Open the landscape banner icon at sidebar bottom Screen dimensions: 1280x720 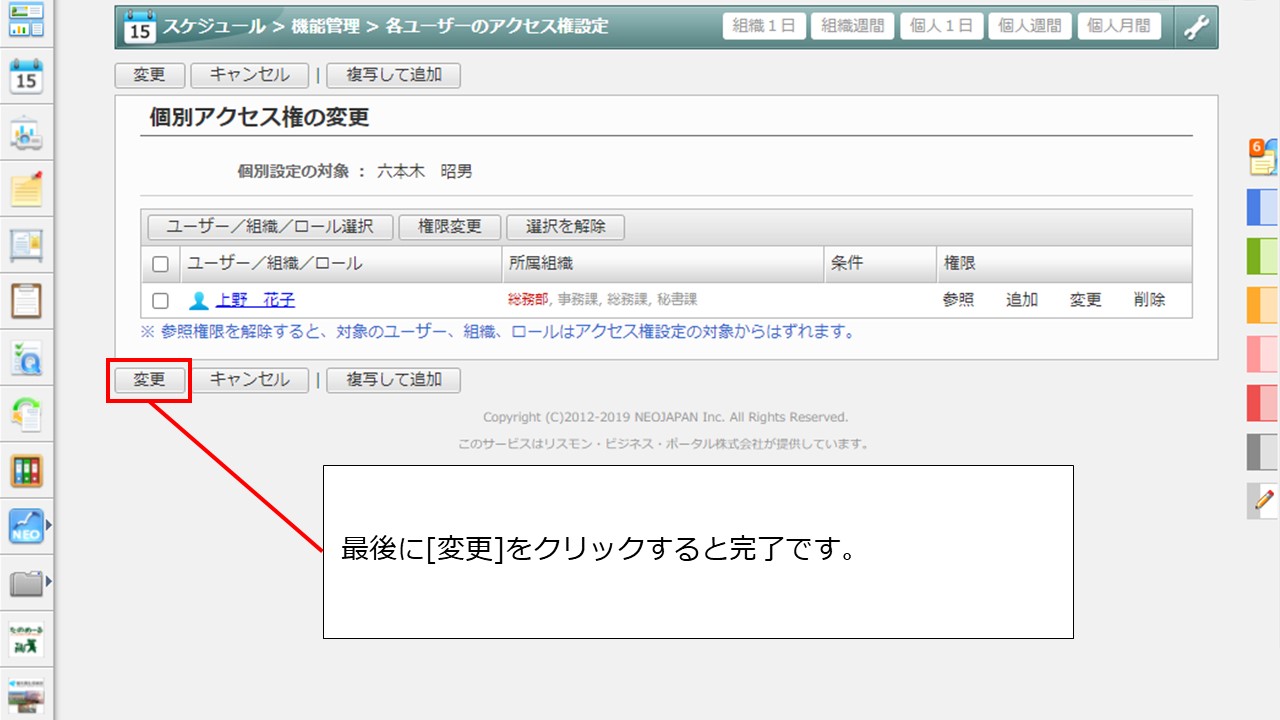tap(26, 695)
